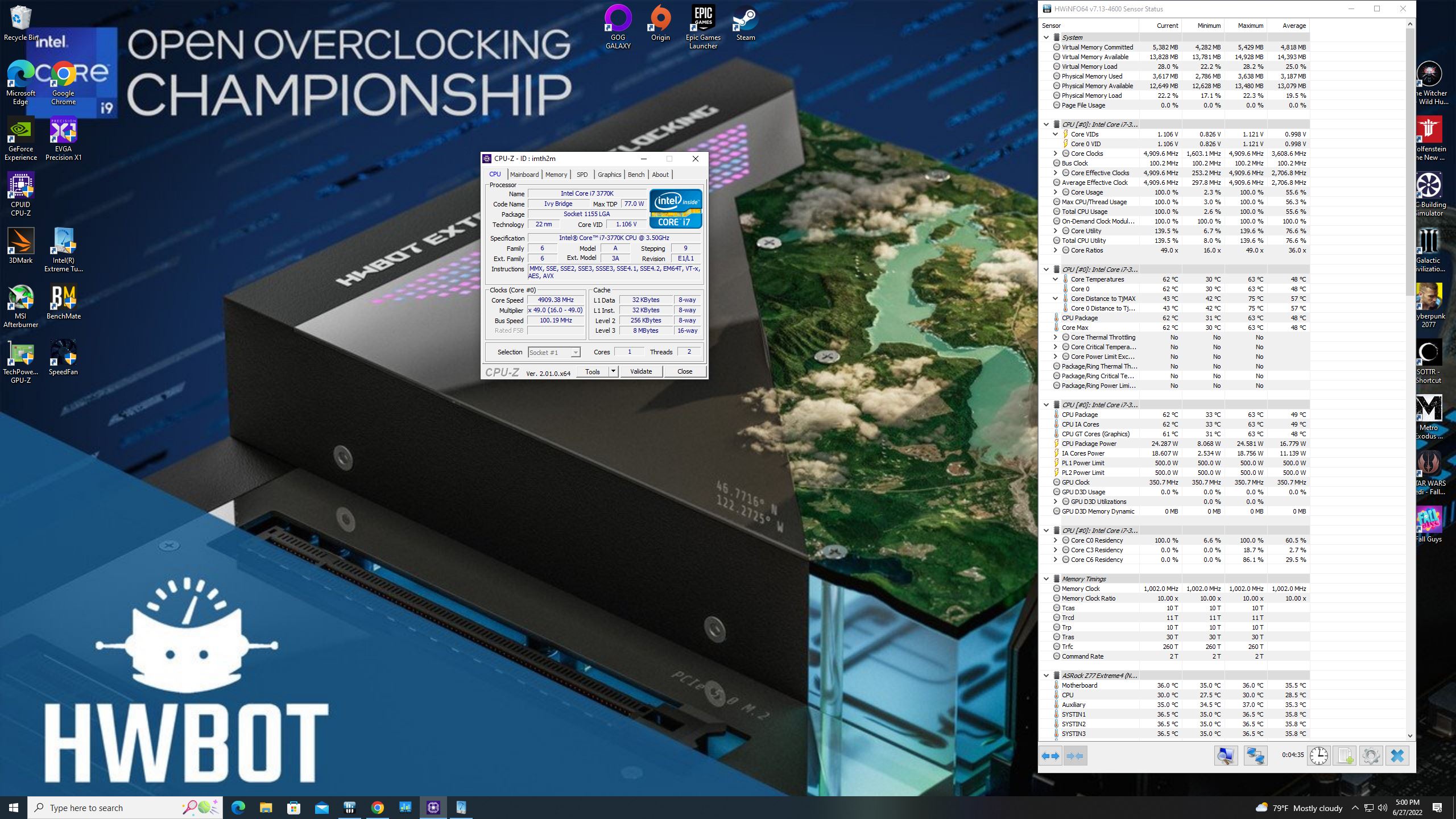Open HWiNFO sensor summary magnifier icon

tap(1226, 756)
